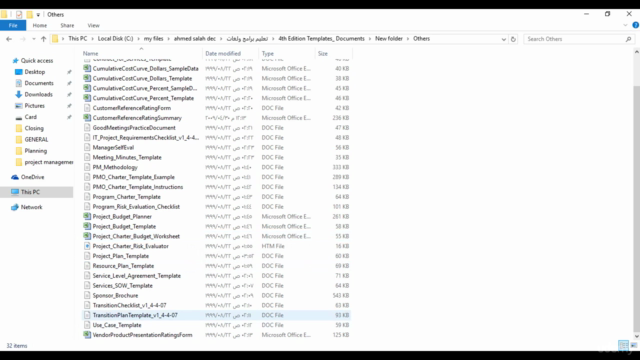
Task: Navigate to This PC breadcrumb
Action: tap(78, 38)
